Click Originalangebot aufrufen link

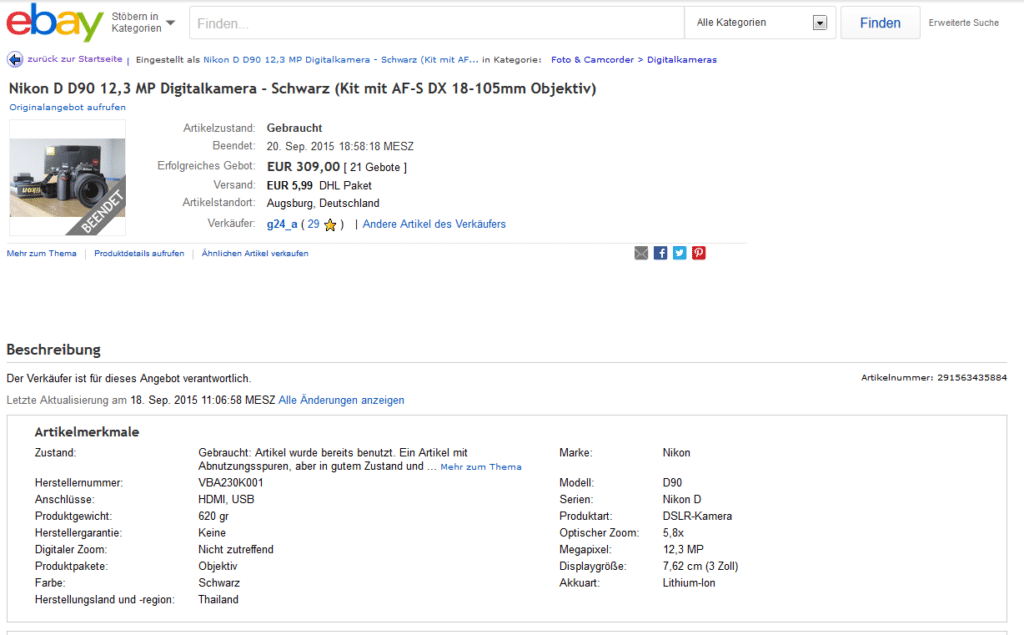(x=67, y=107)
